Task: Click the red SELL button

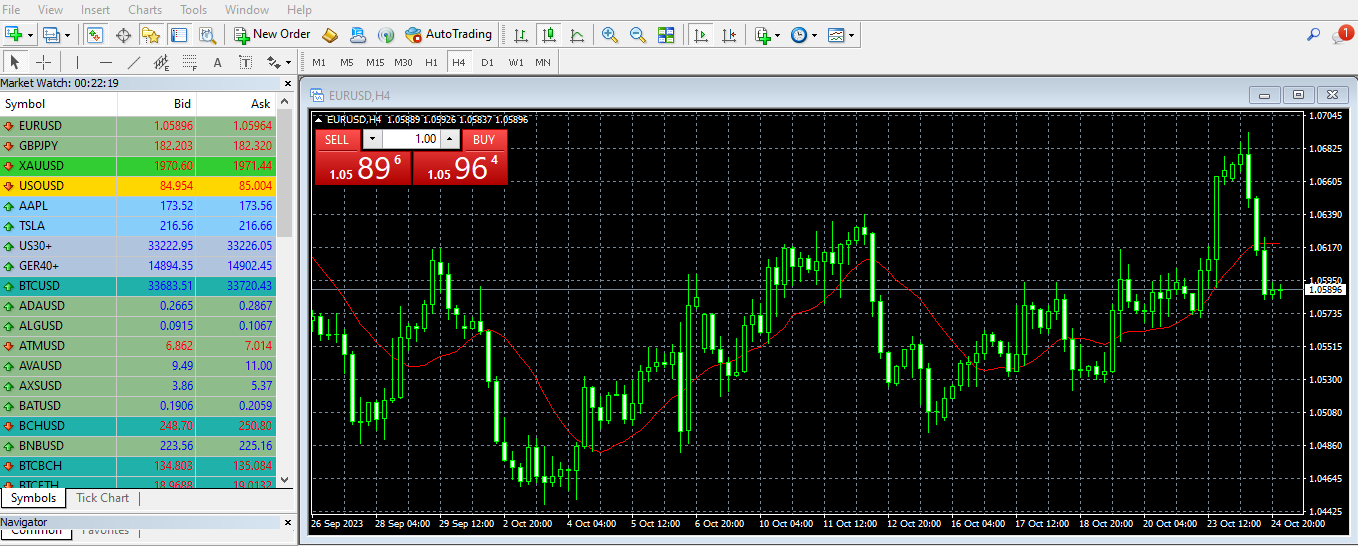Action: pos(337,140)
